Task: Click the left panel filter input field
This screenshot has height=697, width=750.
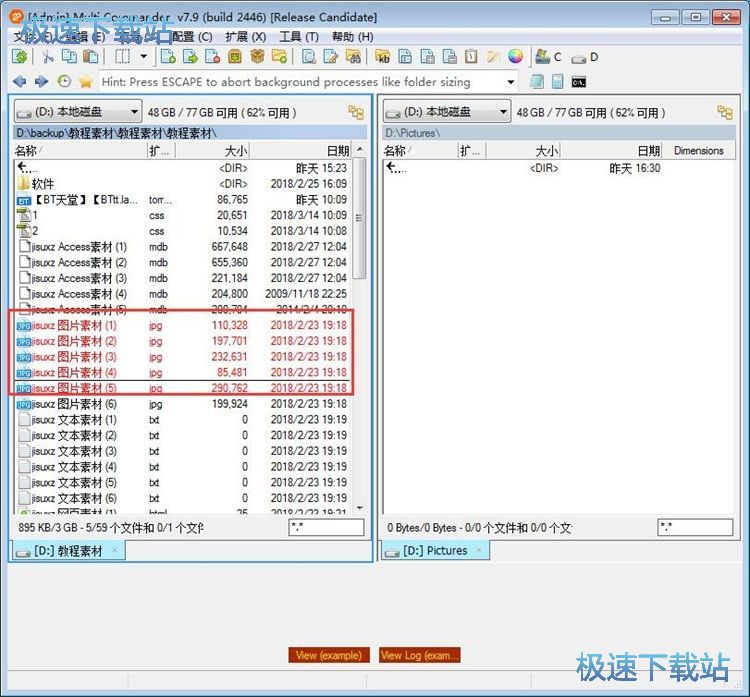Action: 326,528
